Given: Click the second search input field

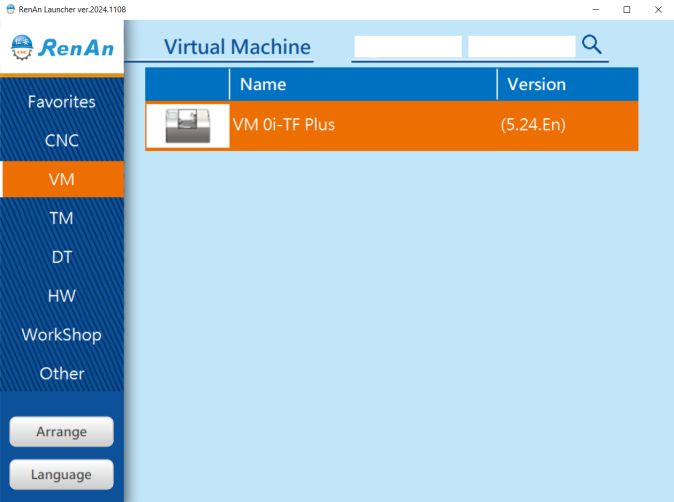Looking at the screenshot, I should 521,46.
